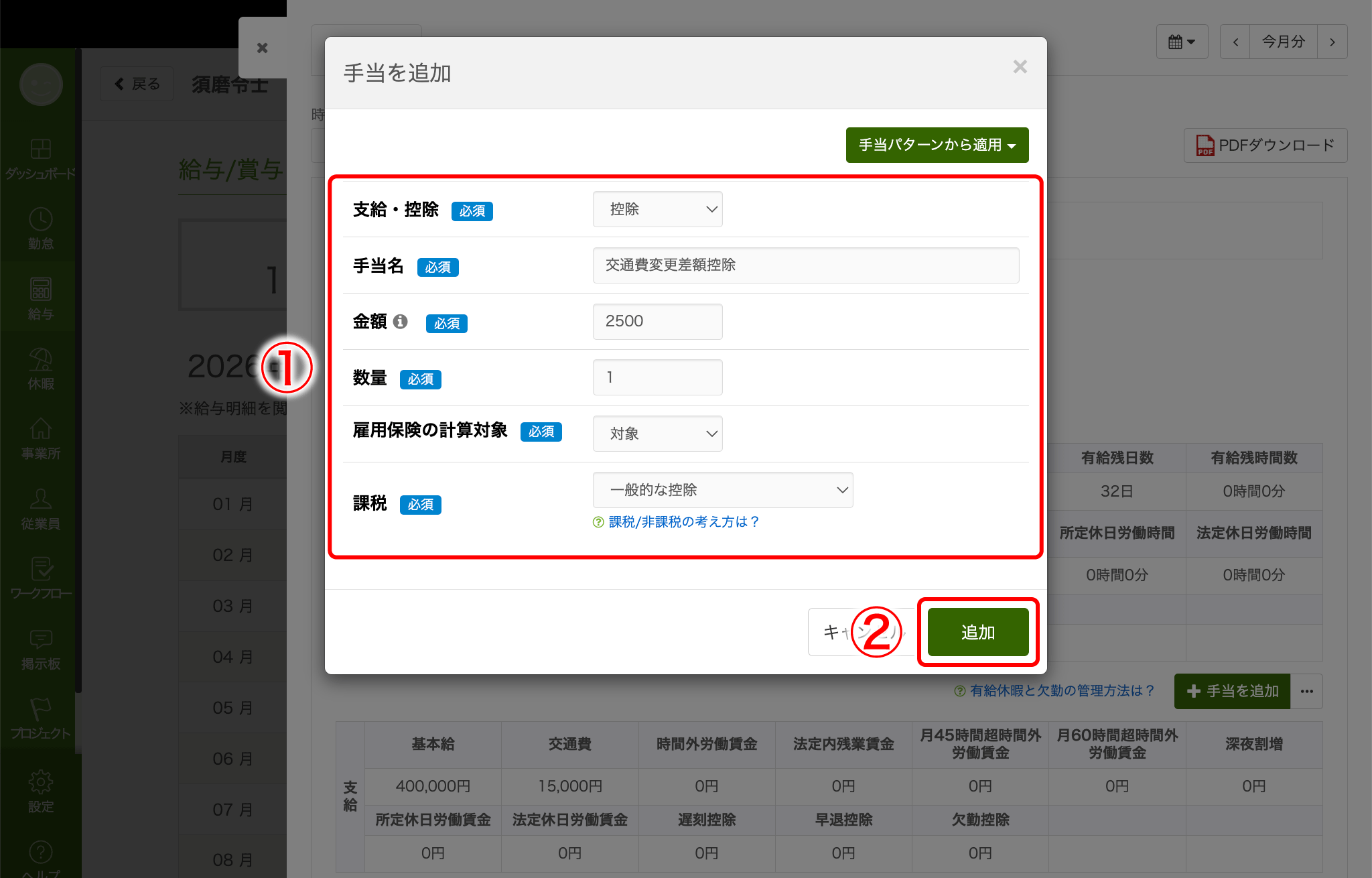Expand the 雇用保険の計算対象 dropdown
Viewport: 1372px width, 878px height.
point(657,434)
